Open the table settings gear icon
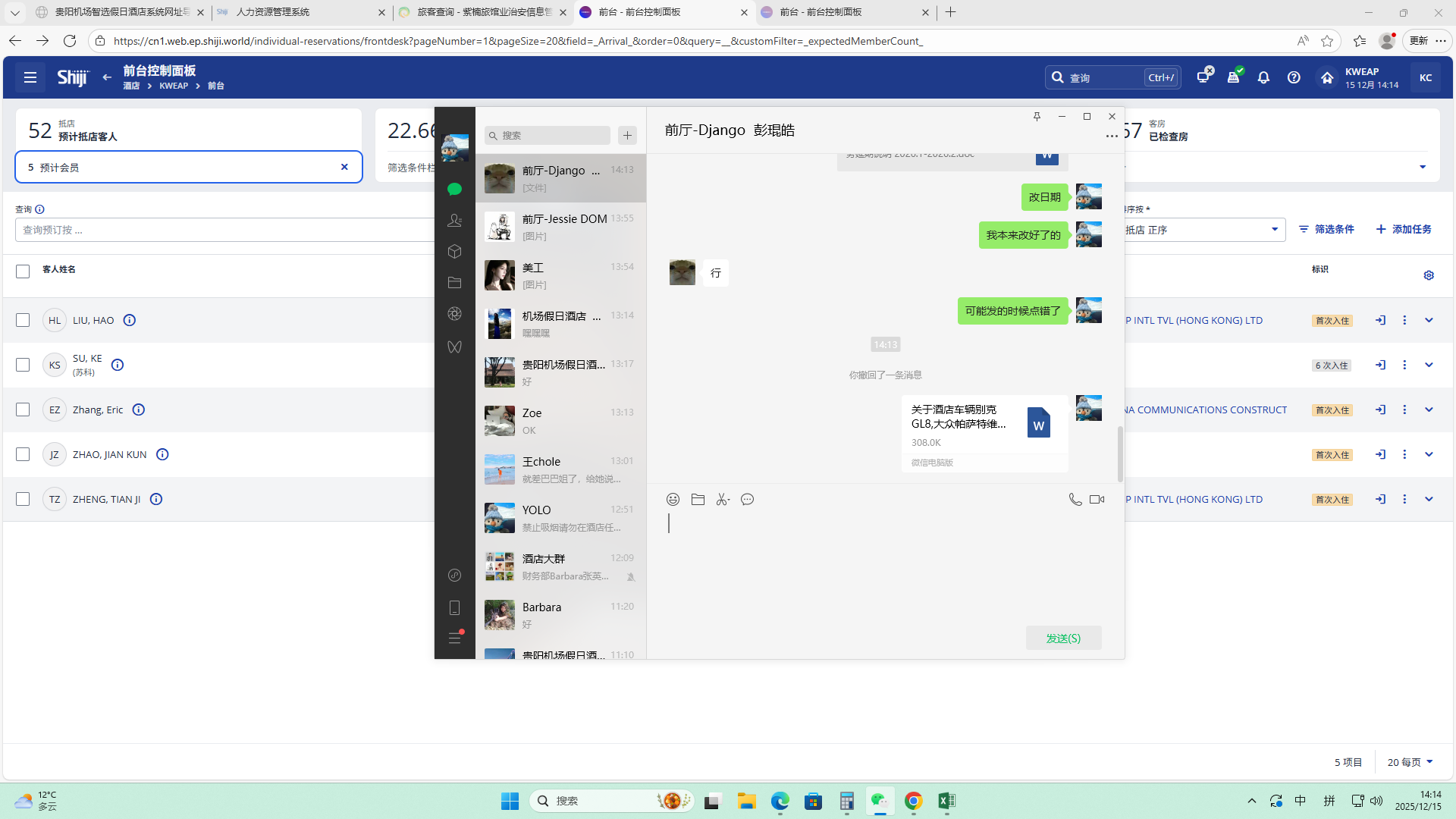This screenshot has width=1456, height=819. 1429,275
